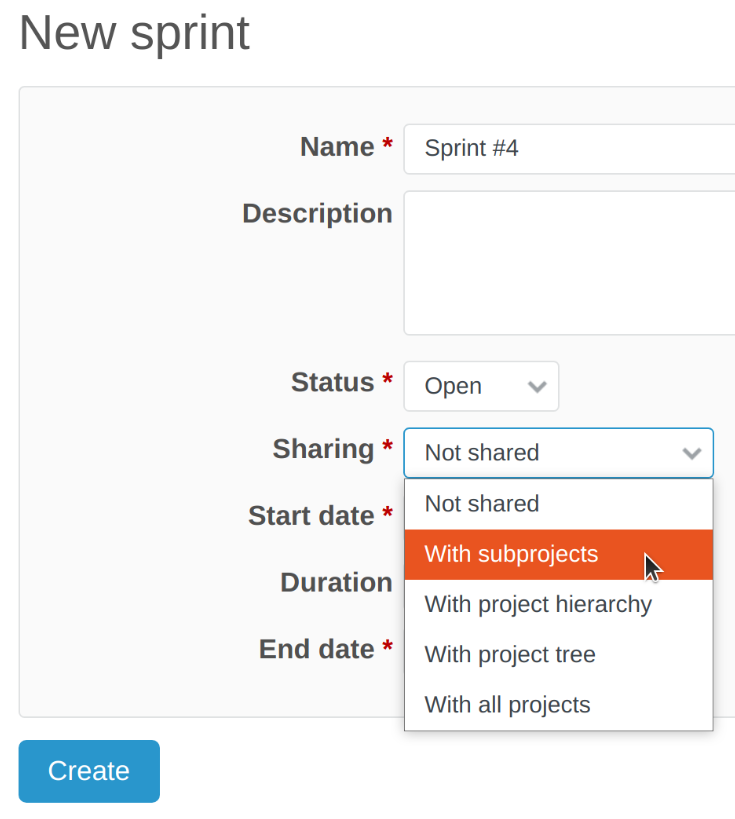Open the Status combo box showing Open

click(x=480, y=386)
